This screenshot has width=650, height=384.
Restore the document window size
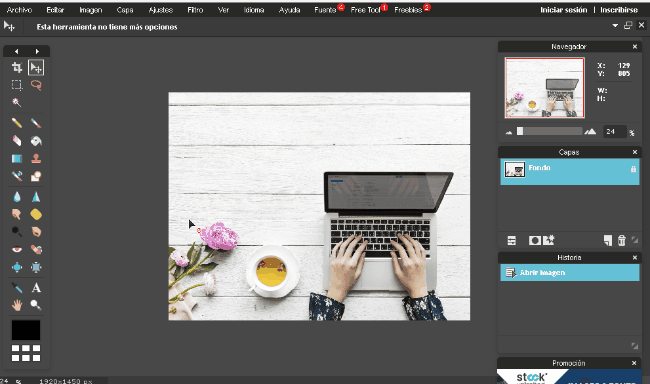[x=628, y=25]
